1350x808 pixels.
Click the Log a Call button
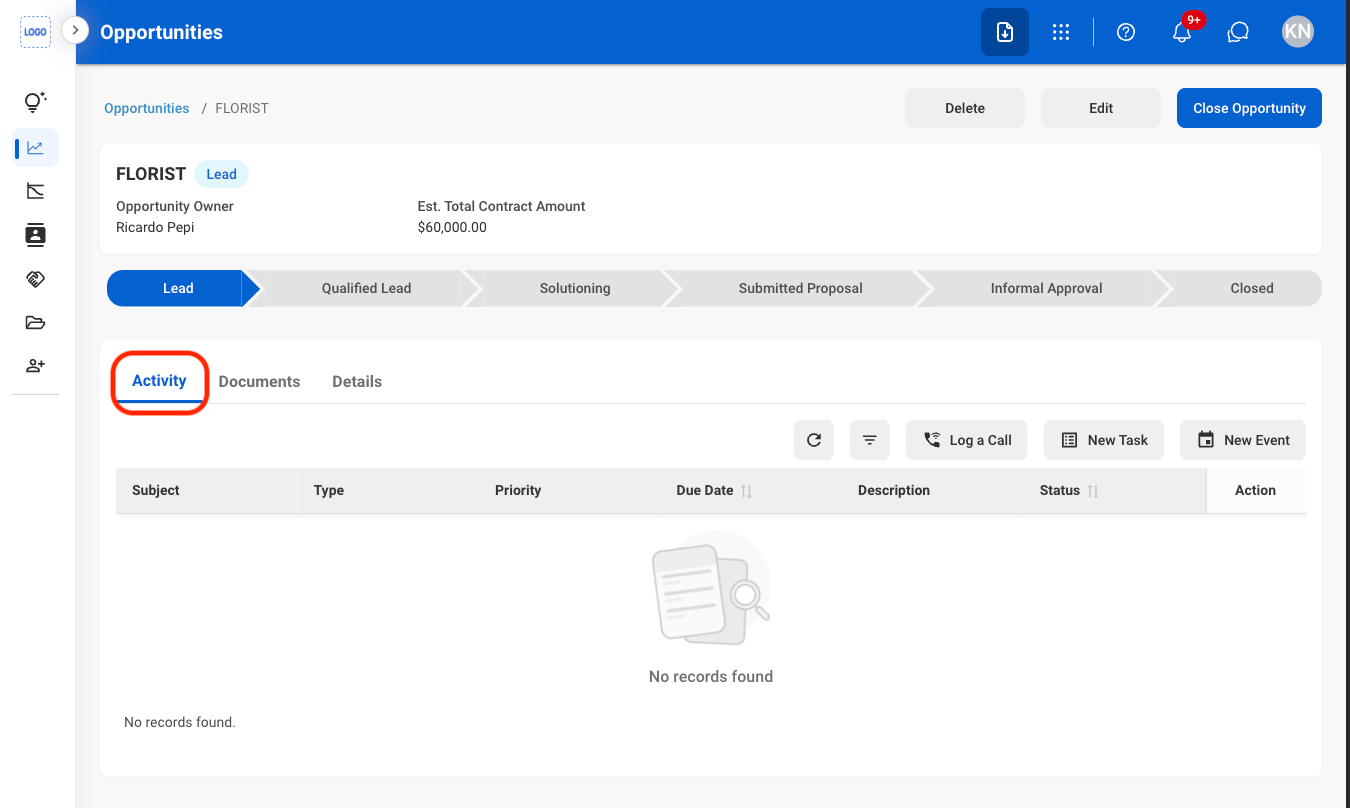coord(967,440)
